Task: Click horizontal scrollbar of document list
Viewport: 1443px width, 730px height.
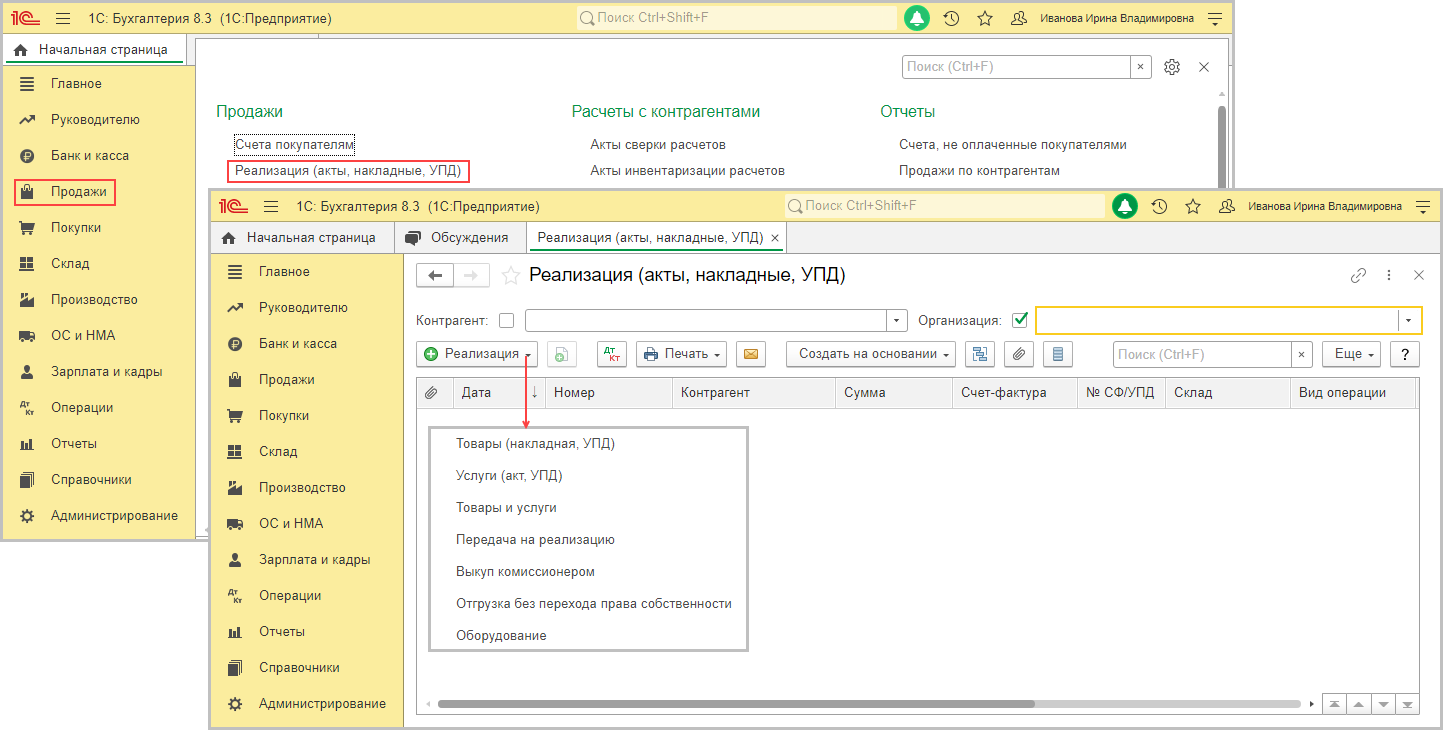Action: point(735,704)
